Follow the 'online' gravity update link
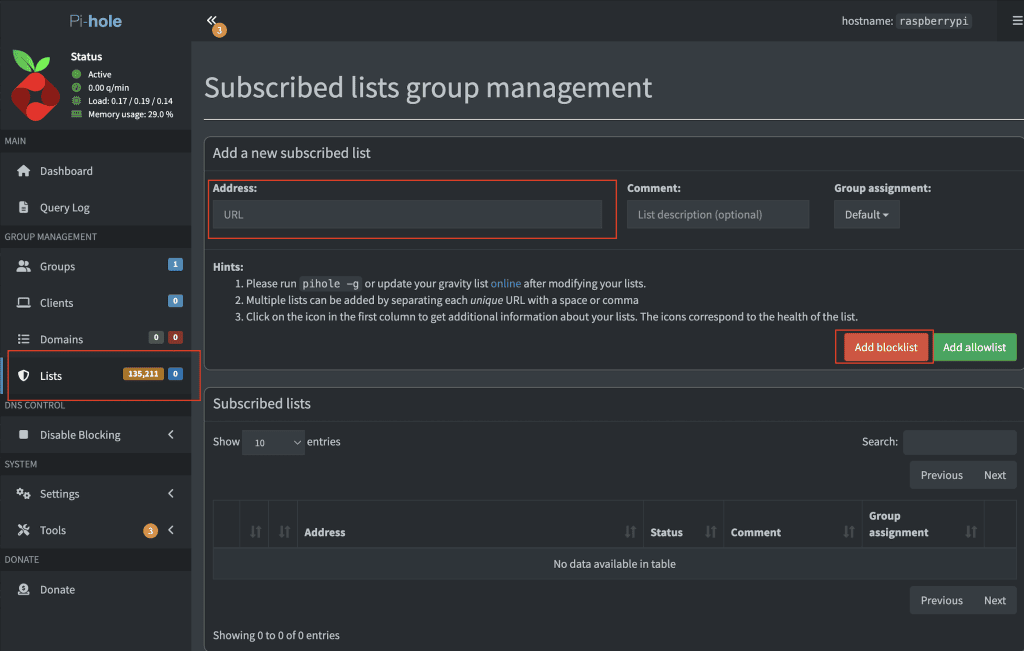The width and height of the screenshot is (1024, 651). [505, 283]
